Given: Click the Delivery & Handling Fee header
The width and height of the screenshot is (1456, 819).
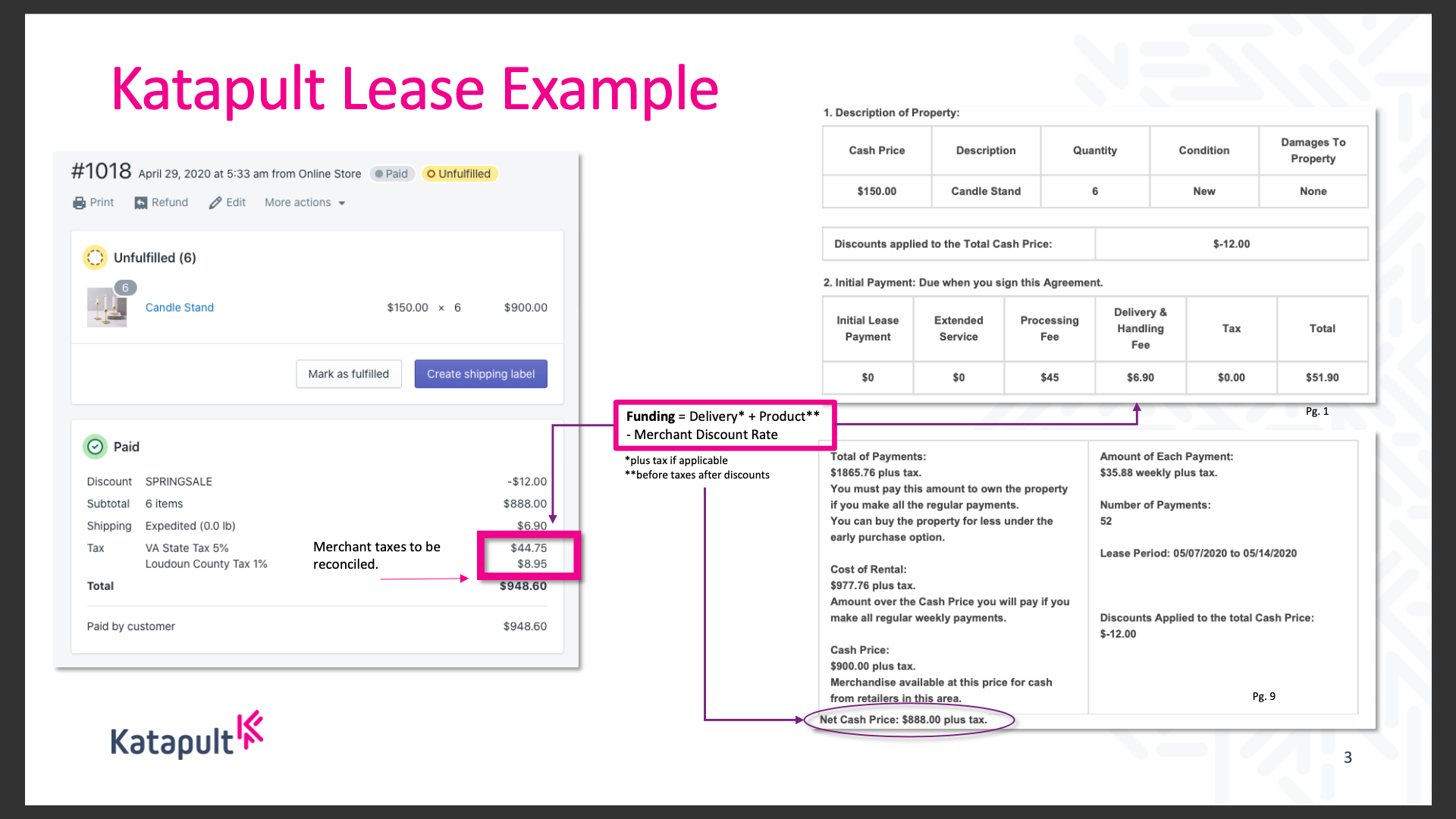Looking at the screenshot, I should pos(1141,328).
